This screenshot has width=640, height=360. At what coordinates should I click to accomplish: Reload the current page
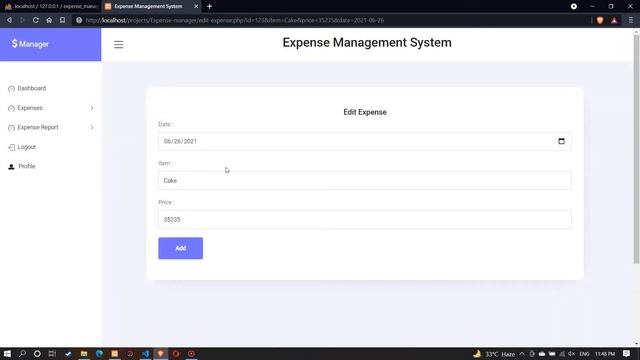pyautogui.click(x=36, y=20)
